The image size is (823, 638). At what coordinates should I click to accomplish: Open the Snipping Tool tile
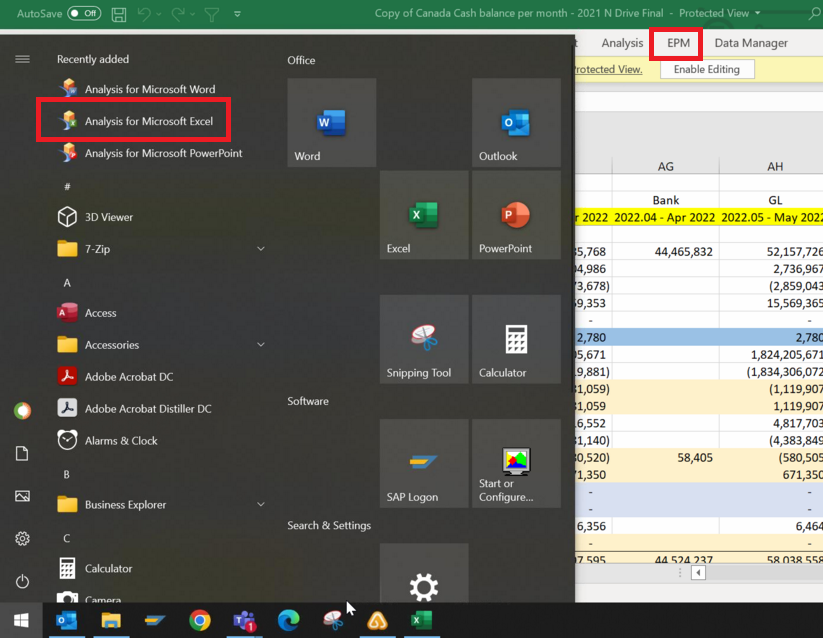click(x=424, y=339)
